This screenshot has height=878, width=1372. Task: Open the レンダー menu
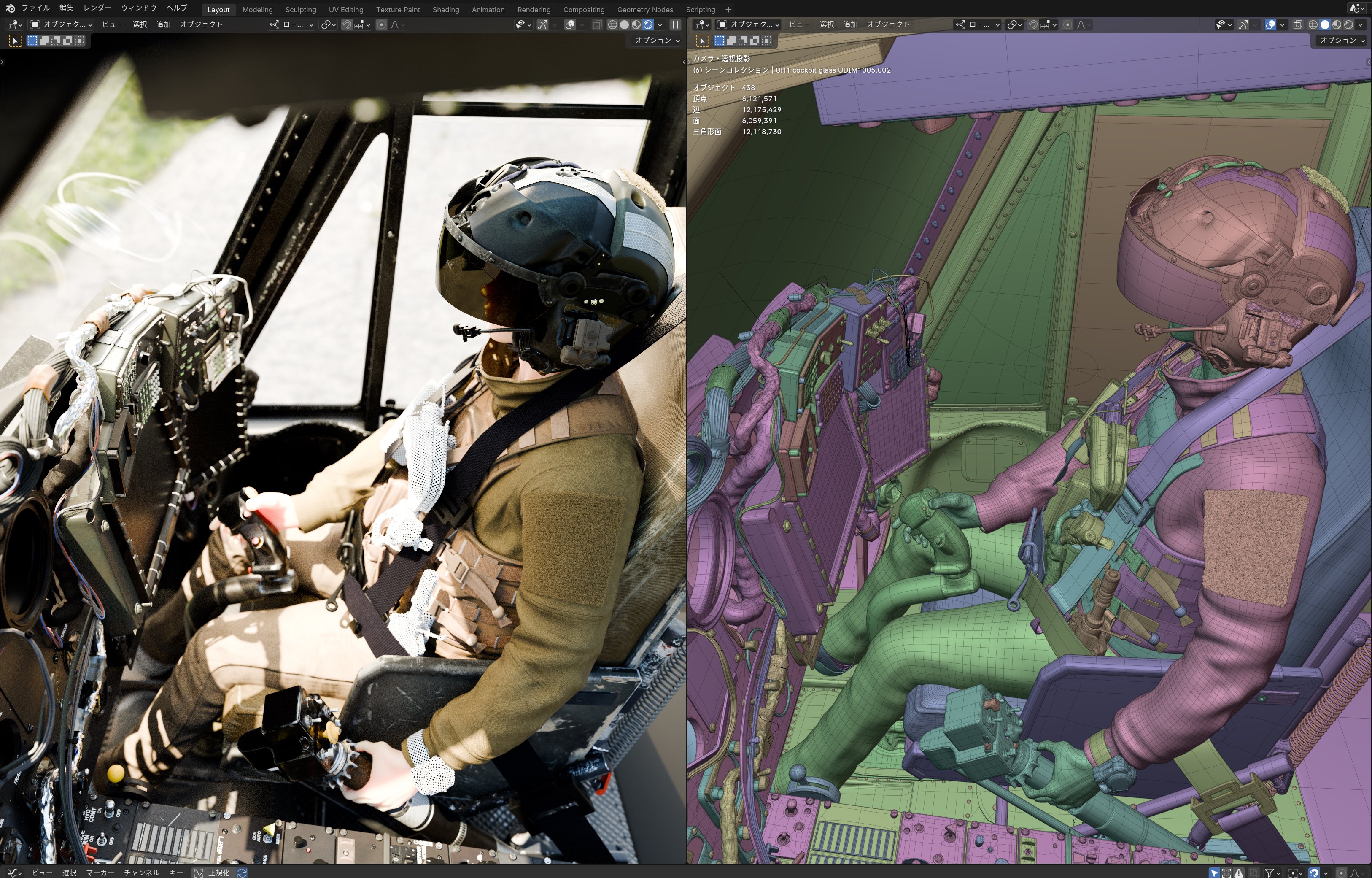click(97, 8)
